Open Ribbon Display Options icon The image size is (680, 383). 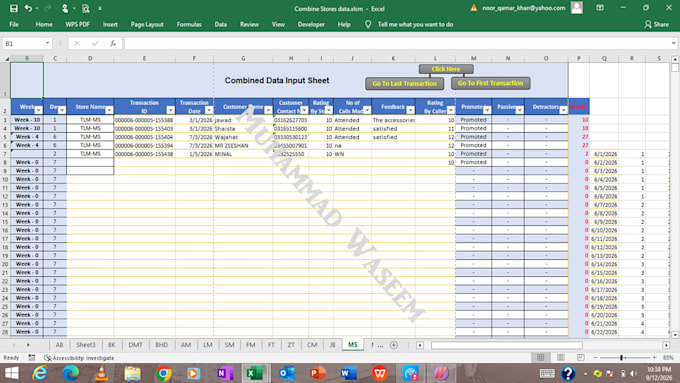pos(600,8)
